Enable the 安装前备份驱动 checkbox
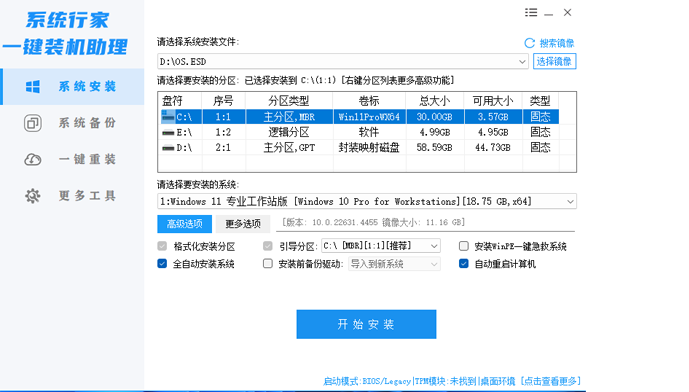The width and height of the screenshot is (689, 392). tap(268, 264)
